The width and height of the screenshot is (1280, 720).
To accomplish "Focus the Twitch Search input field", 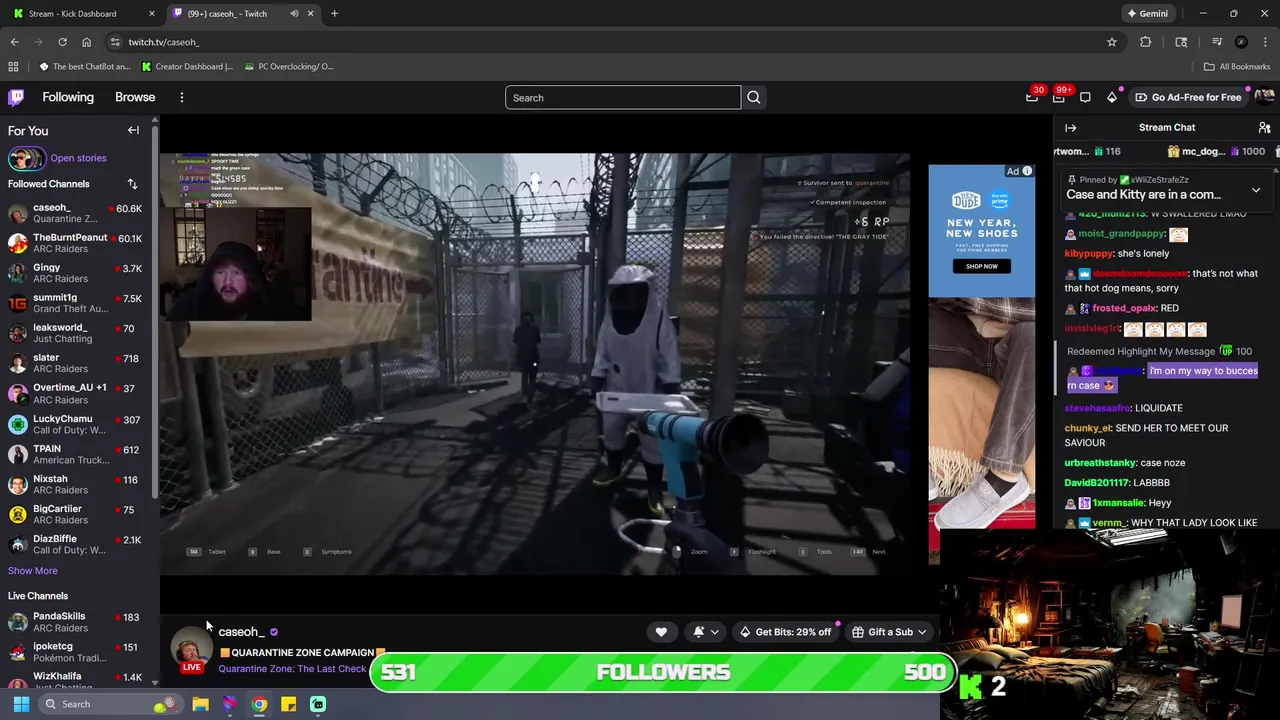I will 623,97.
